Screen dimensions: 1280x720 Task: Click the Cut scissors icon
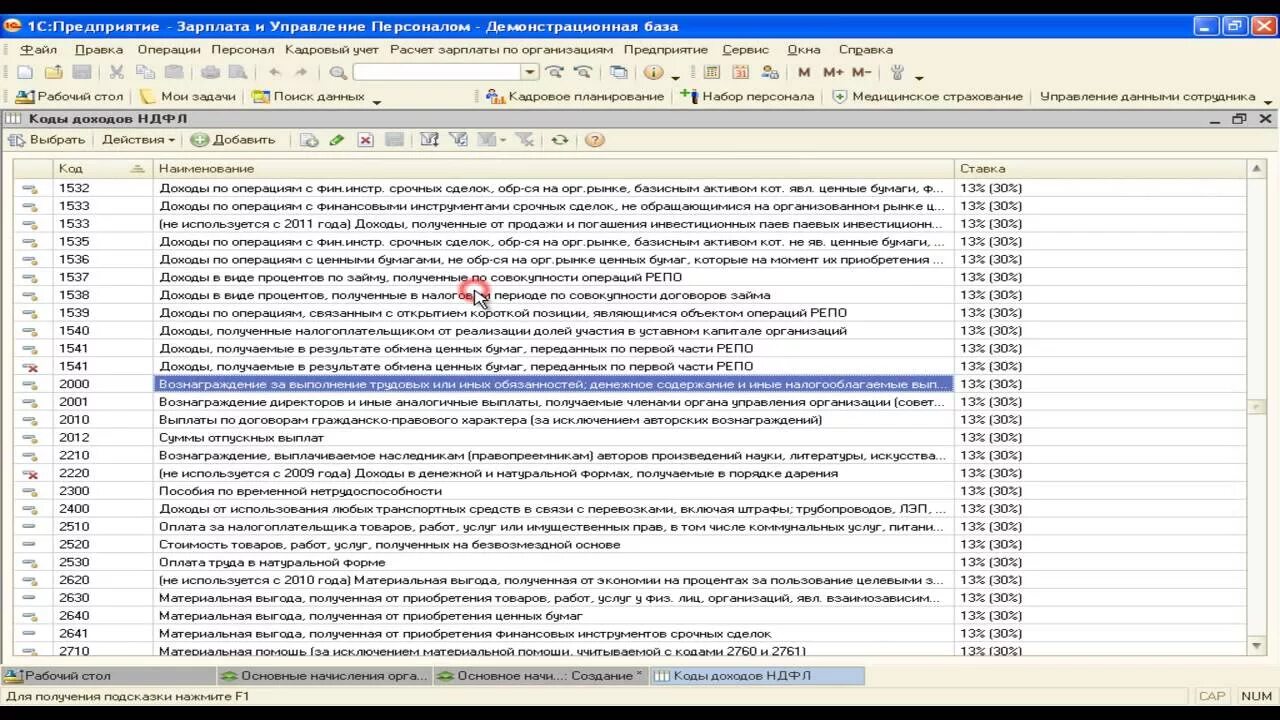[116, 72]
